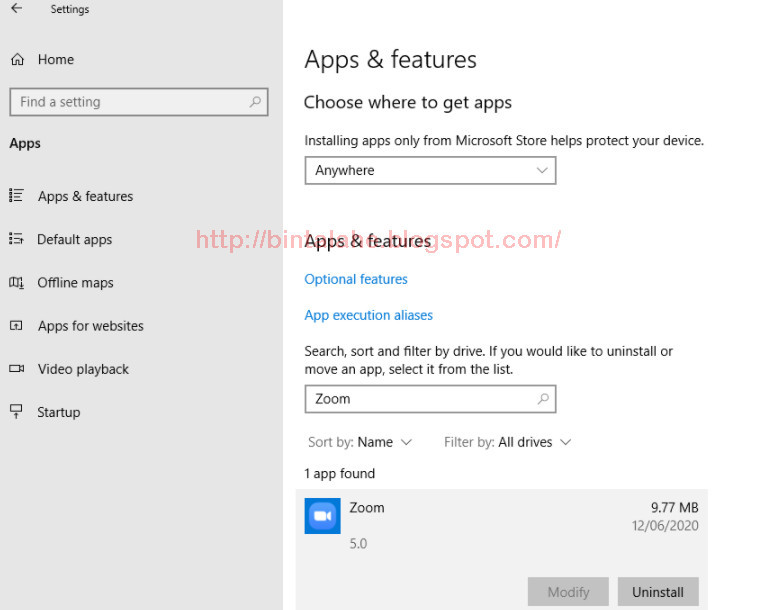Click the install date 12/06/2020
The width and height of the screenshot is (758, 610).
click(x=665, y=525)
